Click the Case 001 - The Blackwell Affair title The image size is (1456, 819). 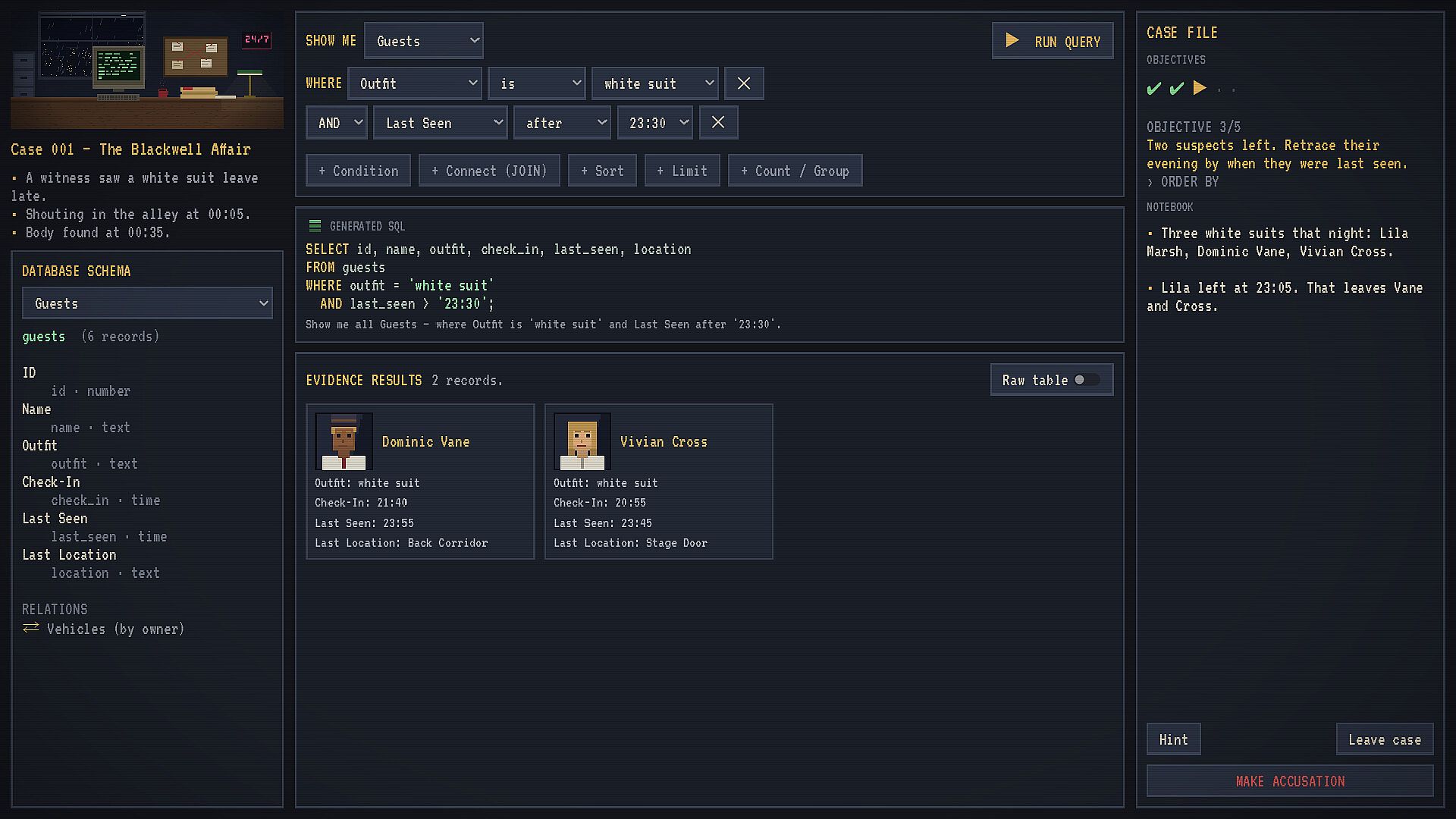(130, 149)
